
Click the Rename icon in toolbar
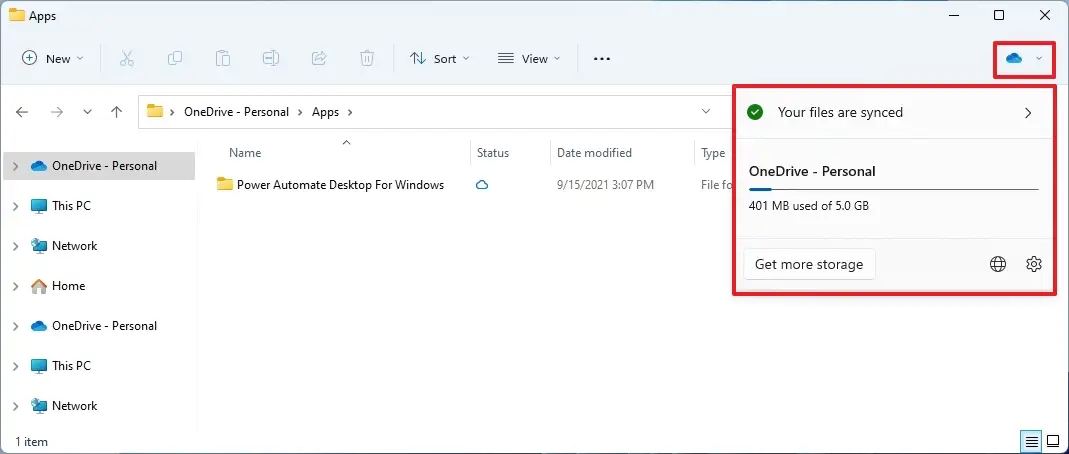tap(271, 59)
